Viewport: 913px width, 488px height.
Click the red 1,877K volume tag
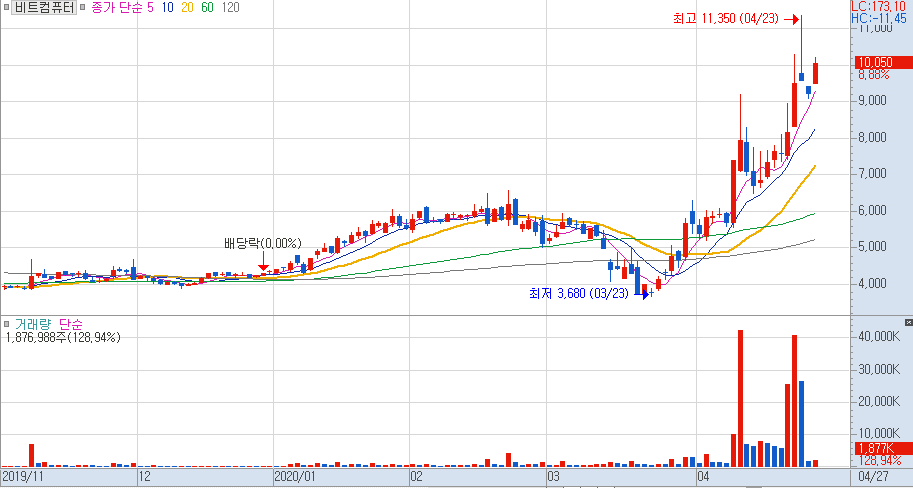pos(883,448)
